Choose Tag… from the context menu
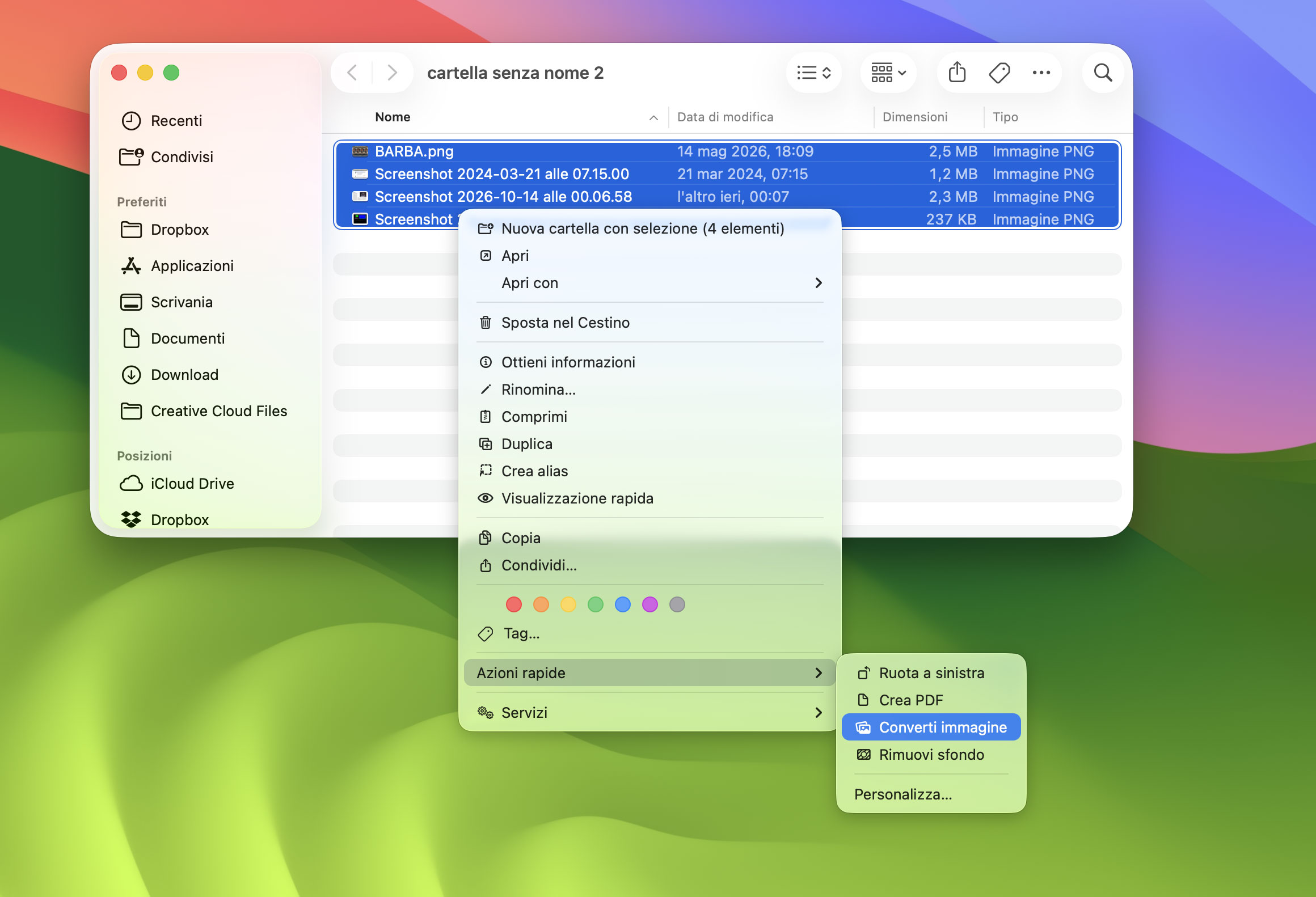 click(649, 633)
